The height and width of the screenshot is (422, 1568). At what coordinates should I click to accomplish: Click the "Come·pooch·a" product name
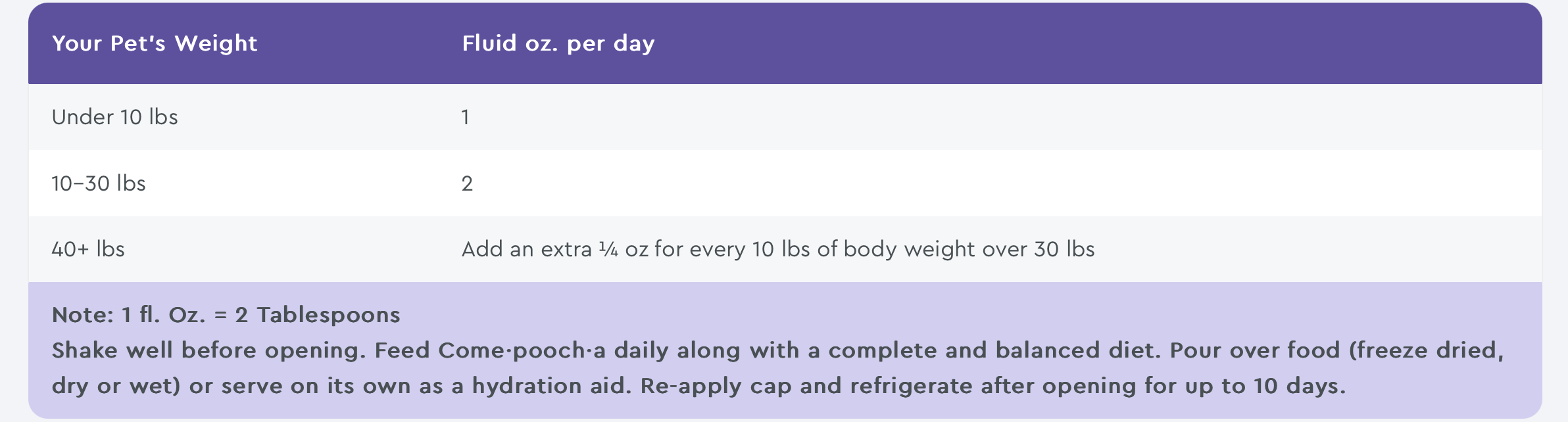point(522,350)
